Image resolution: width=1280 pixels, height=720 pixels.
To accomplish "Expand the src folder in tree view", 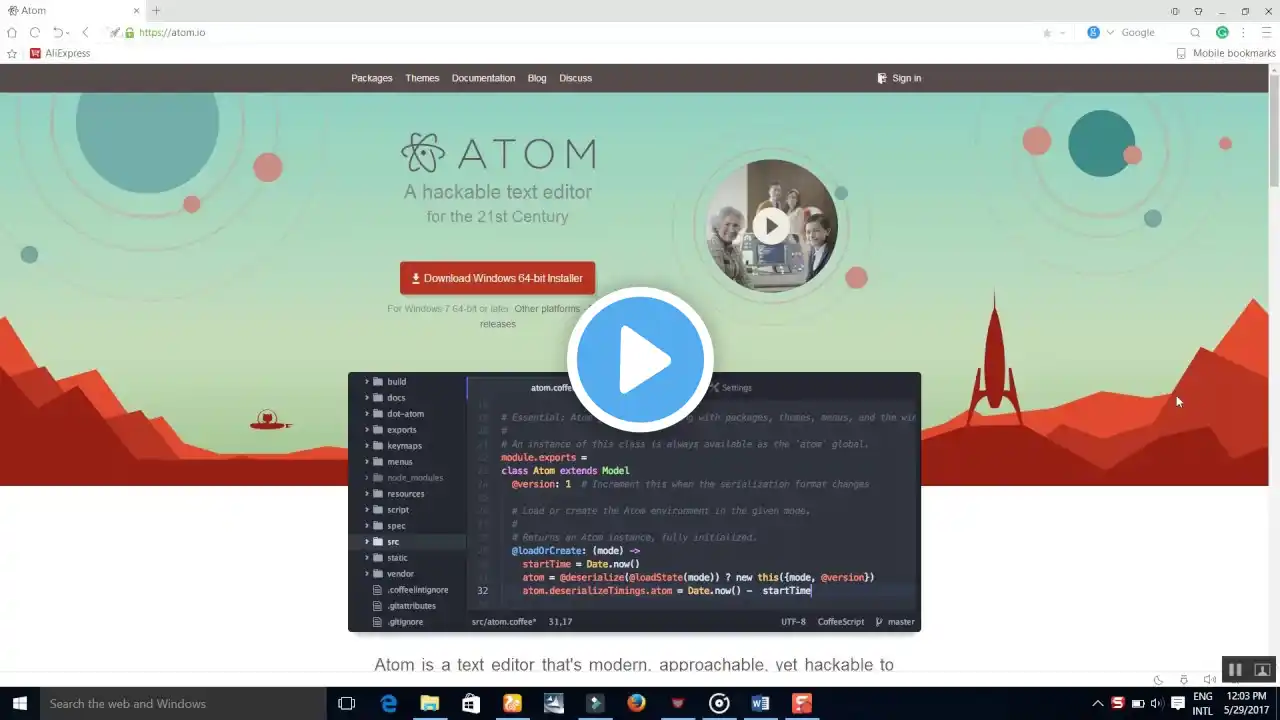I will pyautogui.click(x=366, y=542).
